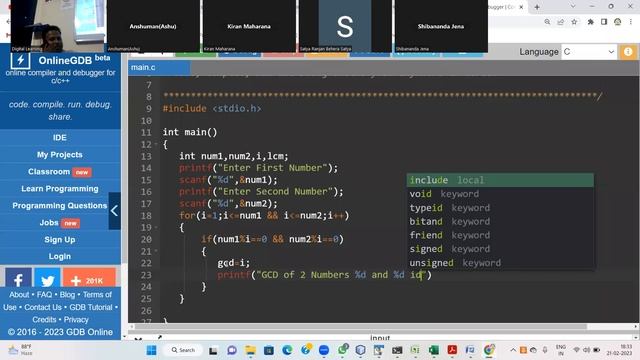Open File Explorer from the taskbar

(x=250, y=350)
